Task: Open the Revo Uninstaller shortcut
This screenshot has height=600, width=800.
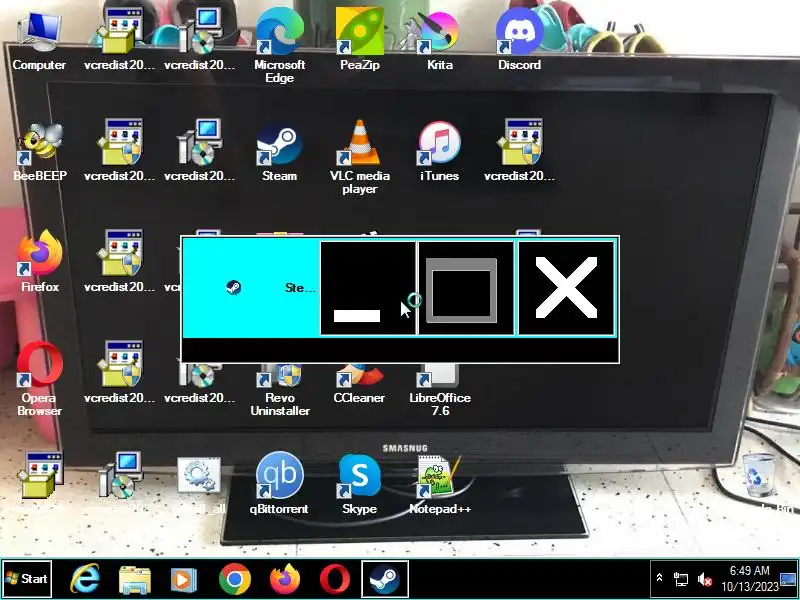Action: pos(280,391)
